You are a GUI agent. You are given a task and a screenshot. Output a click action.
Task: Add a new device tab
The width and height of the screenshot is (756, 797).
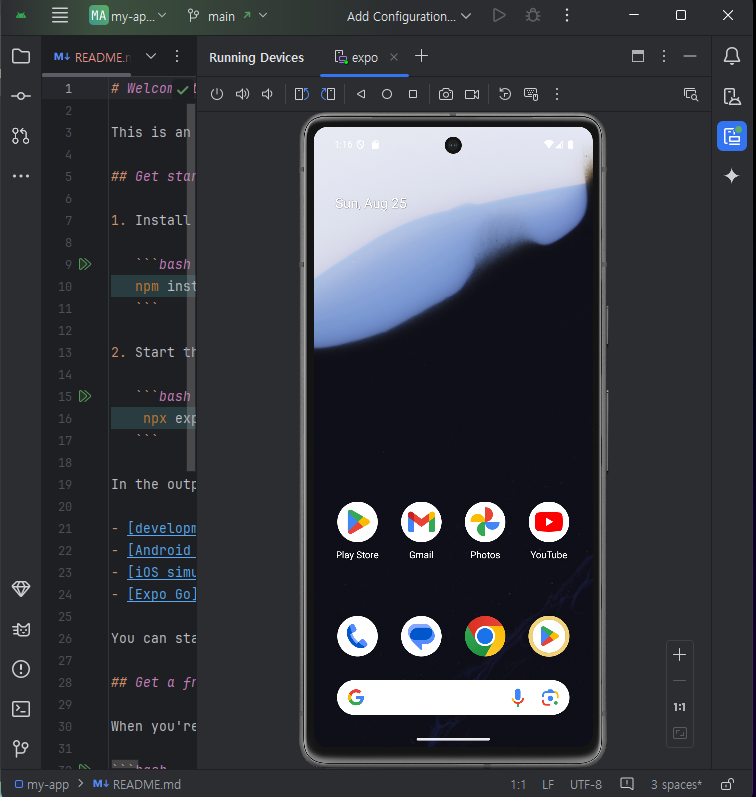421,56
